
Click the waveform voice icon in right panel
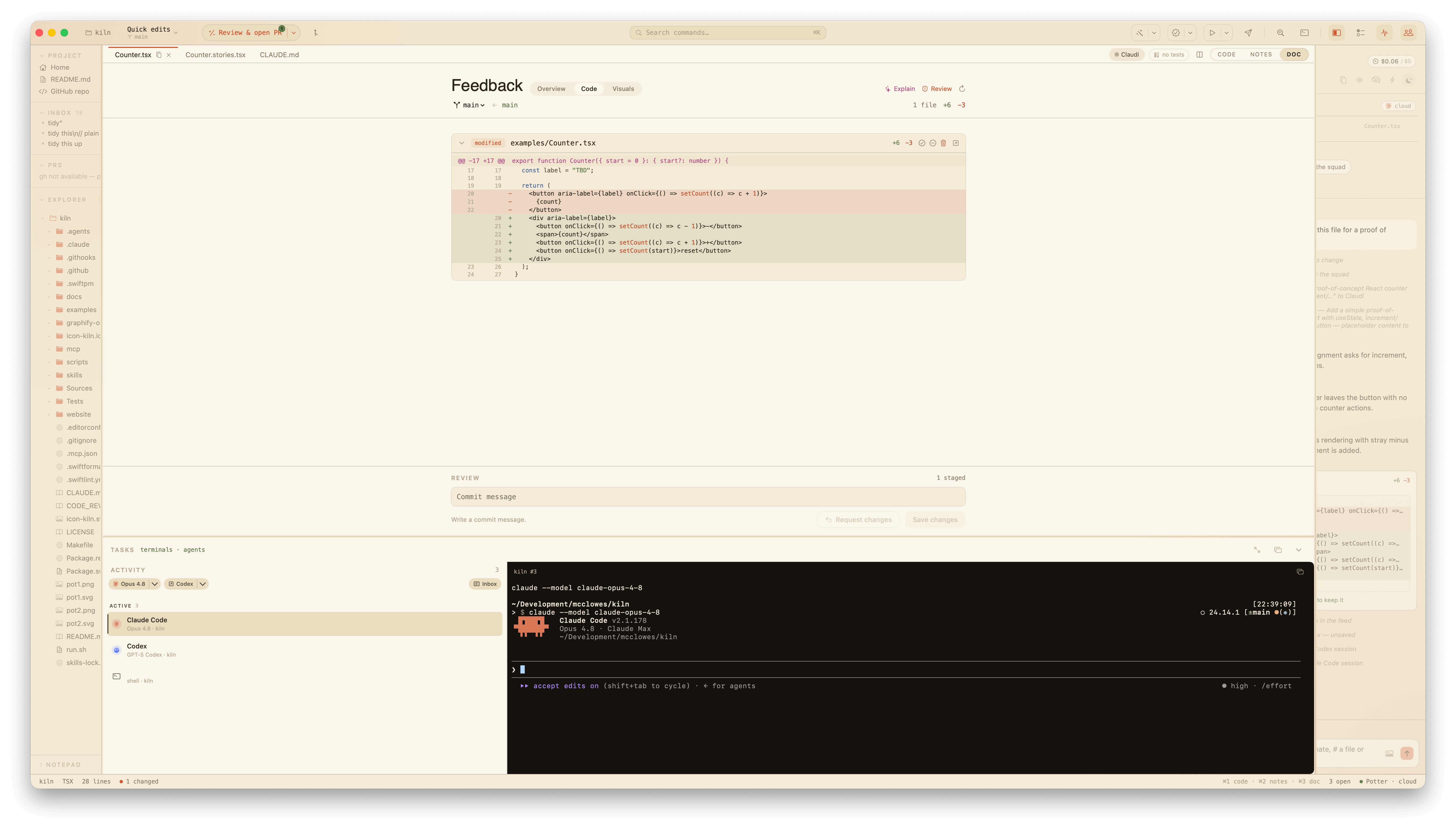(1359, 80)
